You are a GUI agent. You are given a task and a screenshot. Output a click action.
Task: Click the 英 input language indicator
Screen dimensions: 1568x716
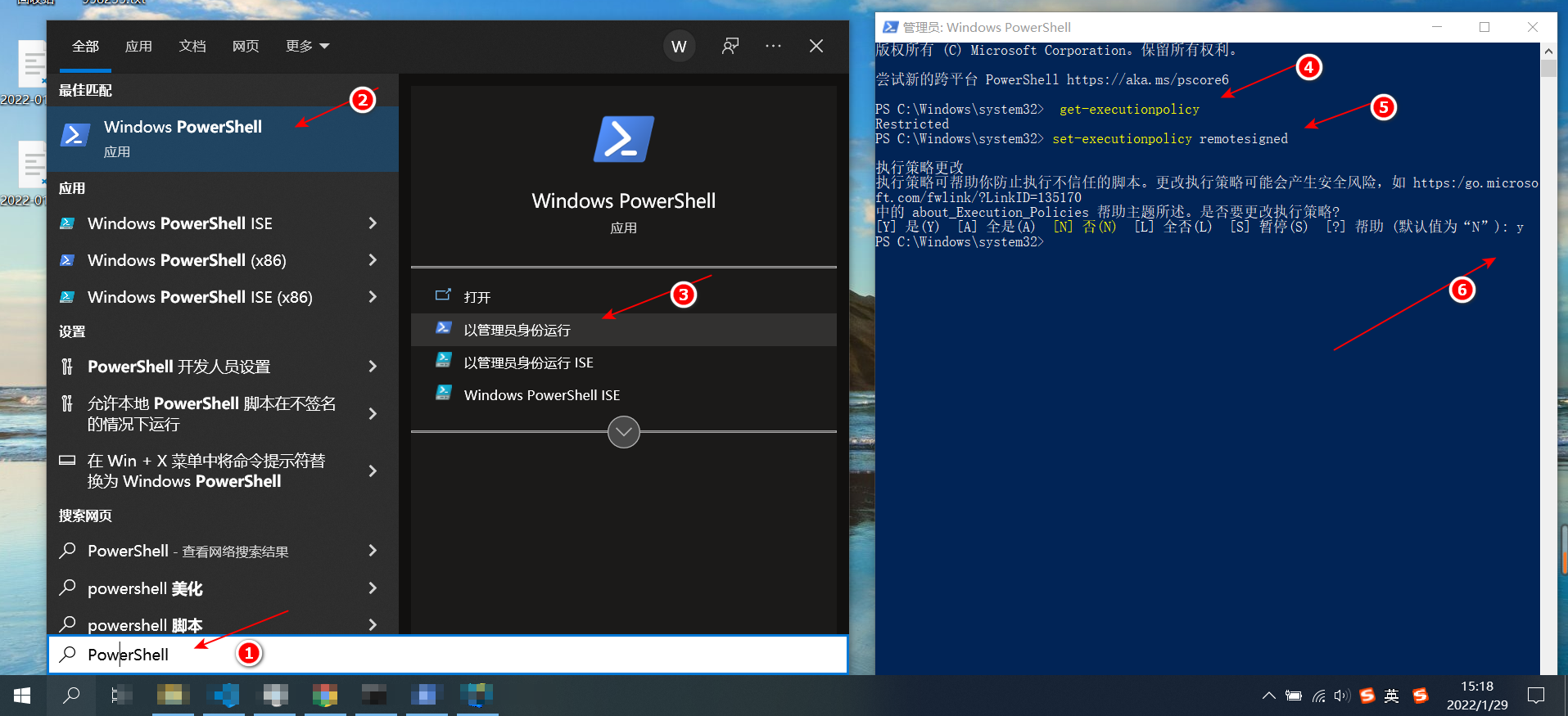coord(1391,696)
